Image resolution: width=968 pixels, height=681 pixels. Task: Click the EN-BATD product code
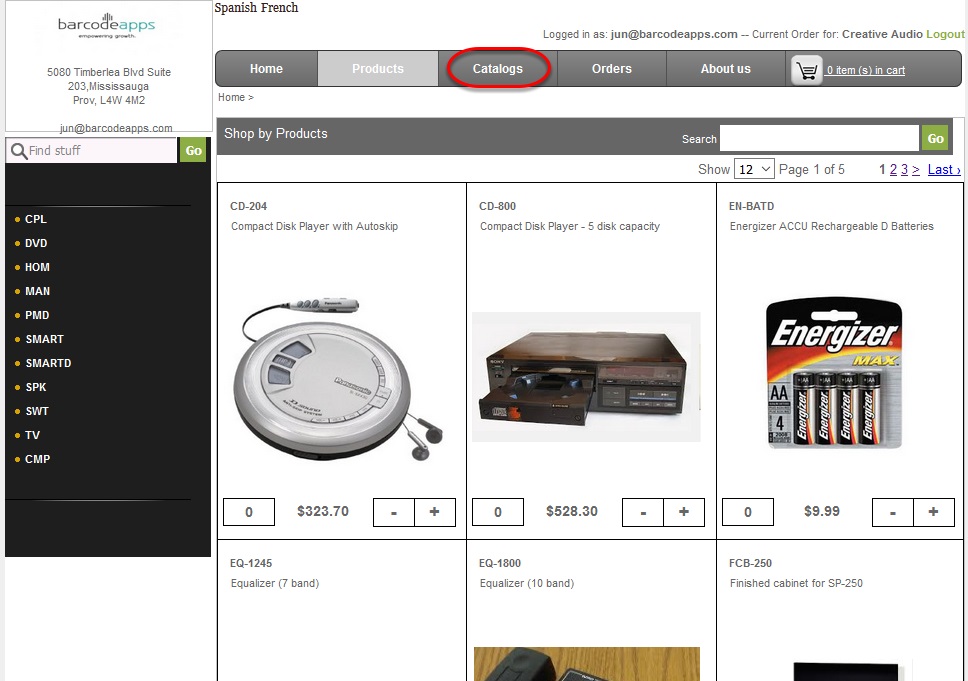pyautogui.click(x=751, y=206)
